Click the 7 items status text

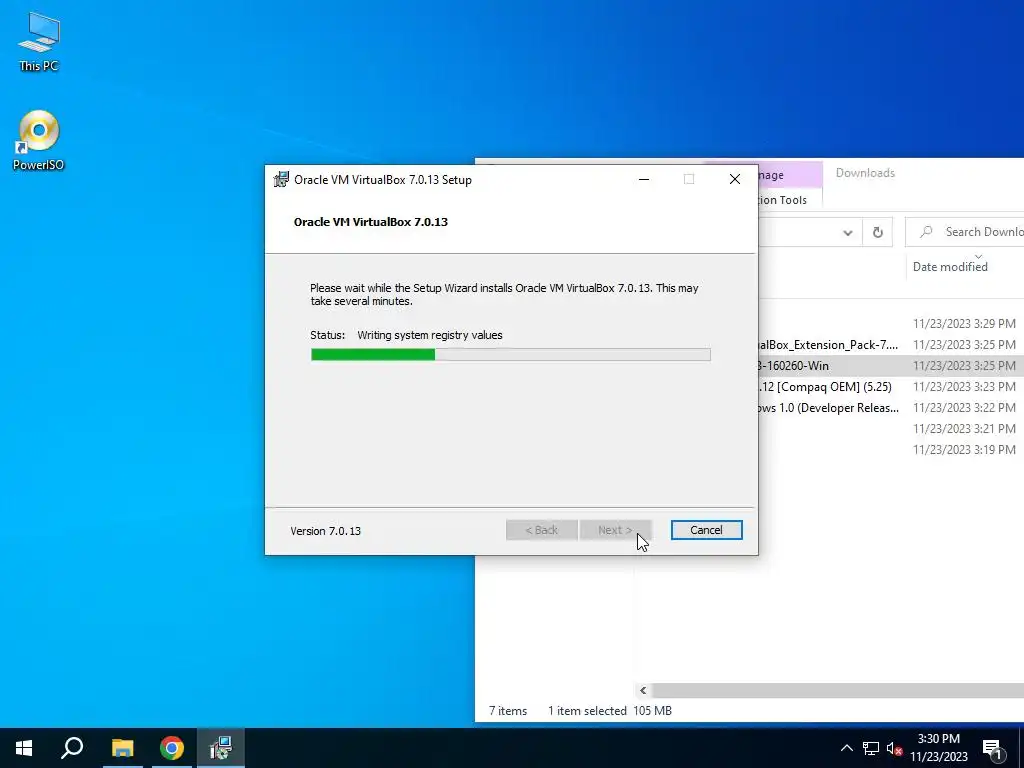[508, 711]
